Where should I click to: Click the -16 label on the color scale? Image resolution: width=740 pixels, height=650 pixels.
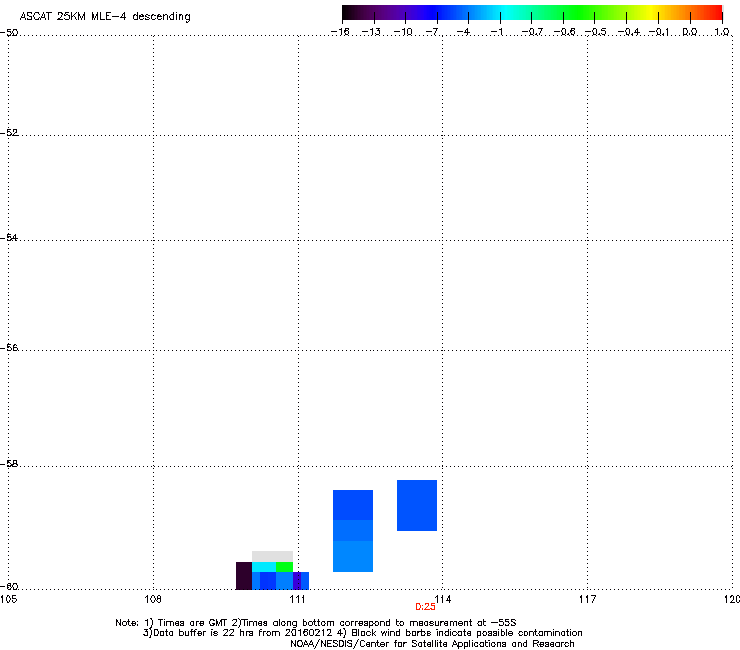point(340,32)
